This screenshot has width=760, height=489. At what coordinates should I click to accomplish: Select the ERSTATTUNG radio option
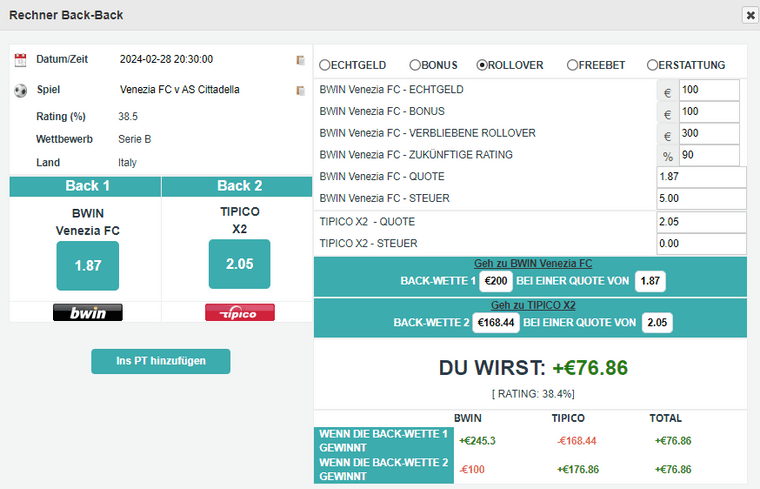(652, 65)
